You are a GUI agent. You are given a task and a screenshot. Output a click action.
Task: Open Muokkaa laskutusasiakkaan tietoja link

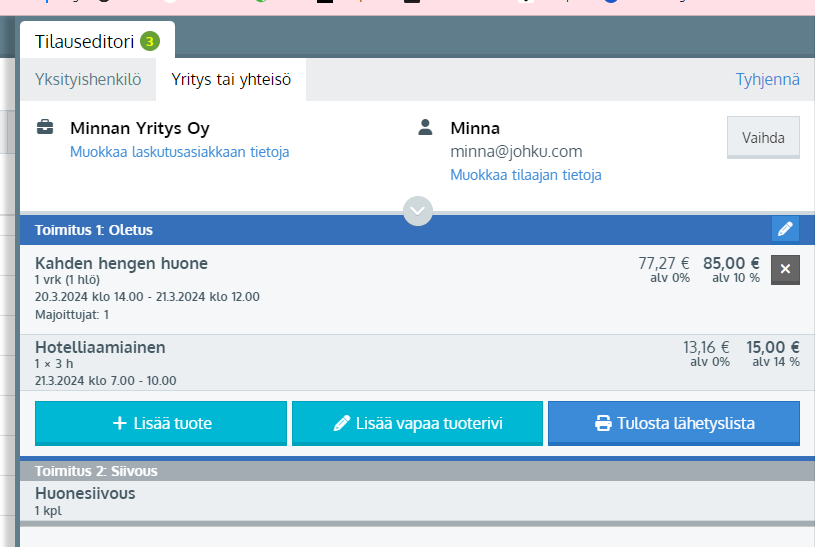tap(179, 152)
